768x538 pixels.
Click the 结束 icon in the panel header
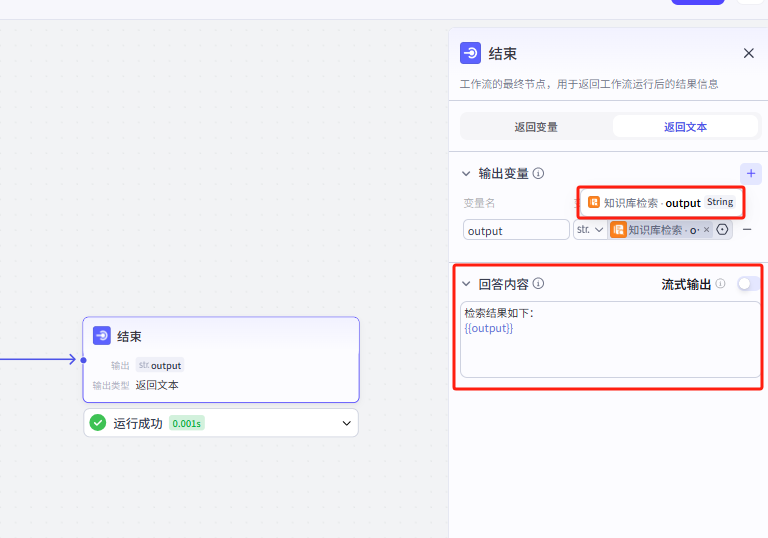pyautogui.click(x=470, y=53)
